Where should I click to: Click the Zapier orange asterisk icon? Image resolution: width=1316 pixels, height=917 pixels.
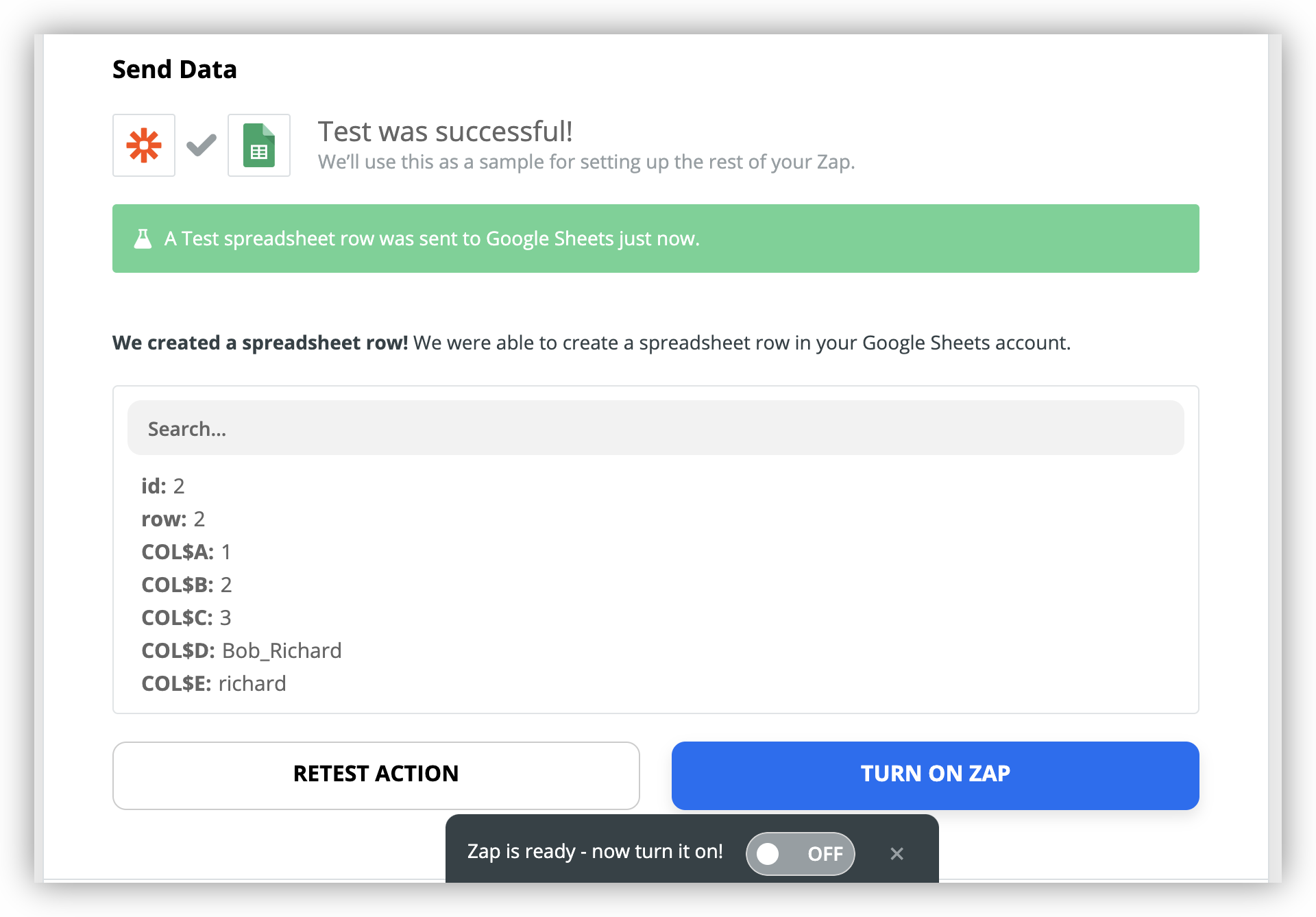144,145
